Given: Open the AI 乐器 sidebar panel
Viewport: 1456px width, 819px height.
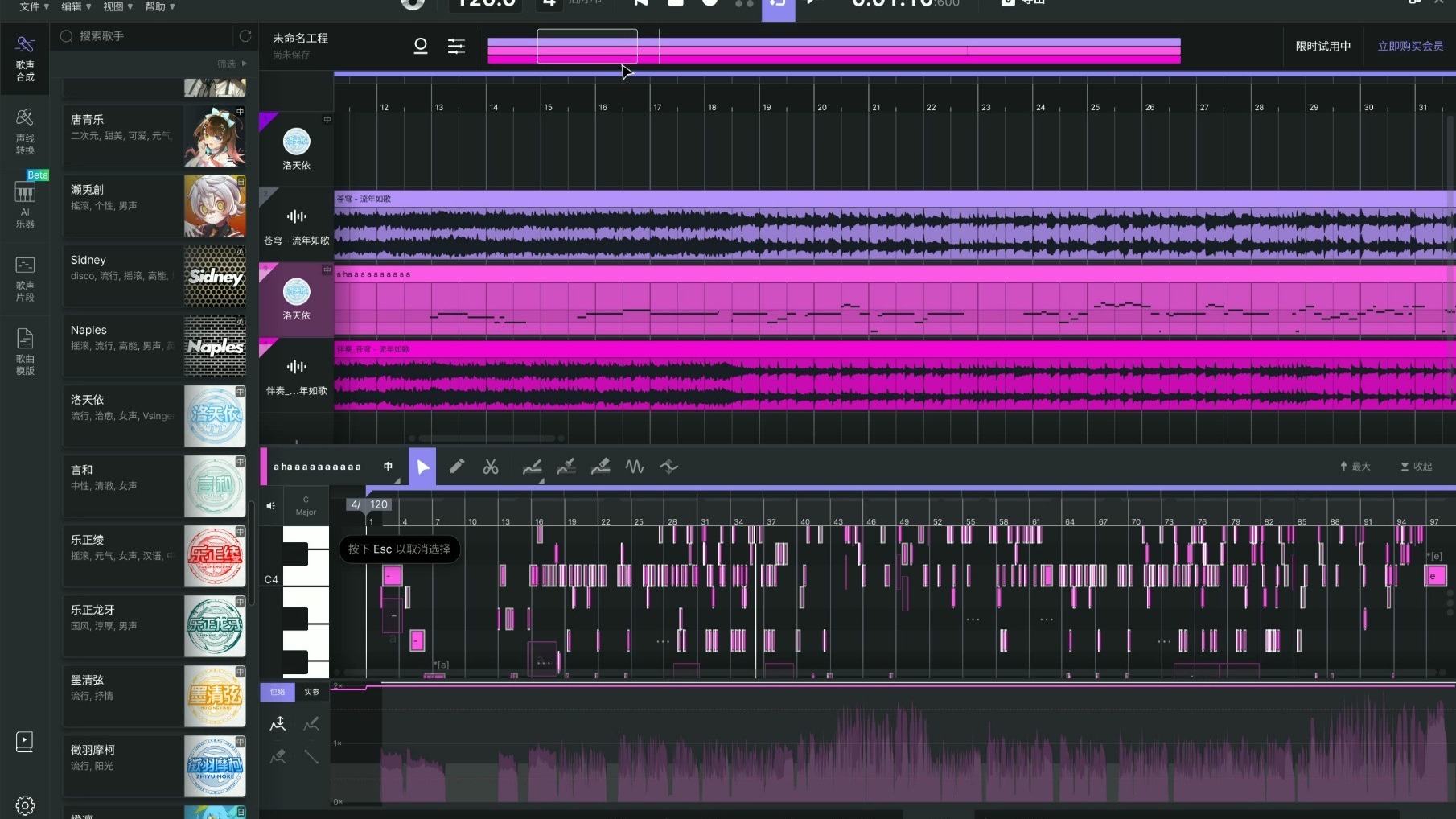Looking at the screenshot, I should coord(25,204).
